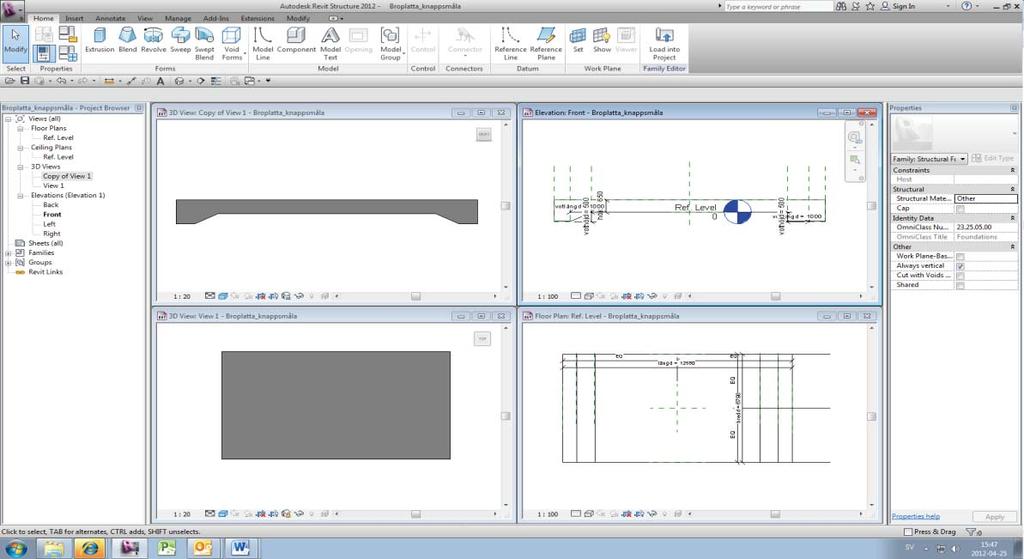
Task: Collapse Elevations (Elevation 1) node
Action: 20,195
